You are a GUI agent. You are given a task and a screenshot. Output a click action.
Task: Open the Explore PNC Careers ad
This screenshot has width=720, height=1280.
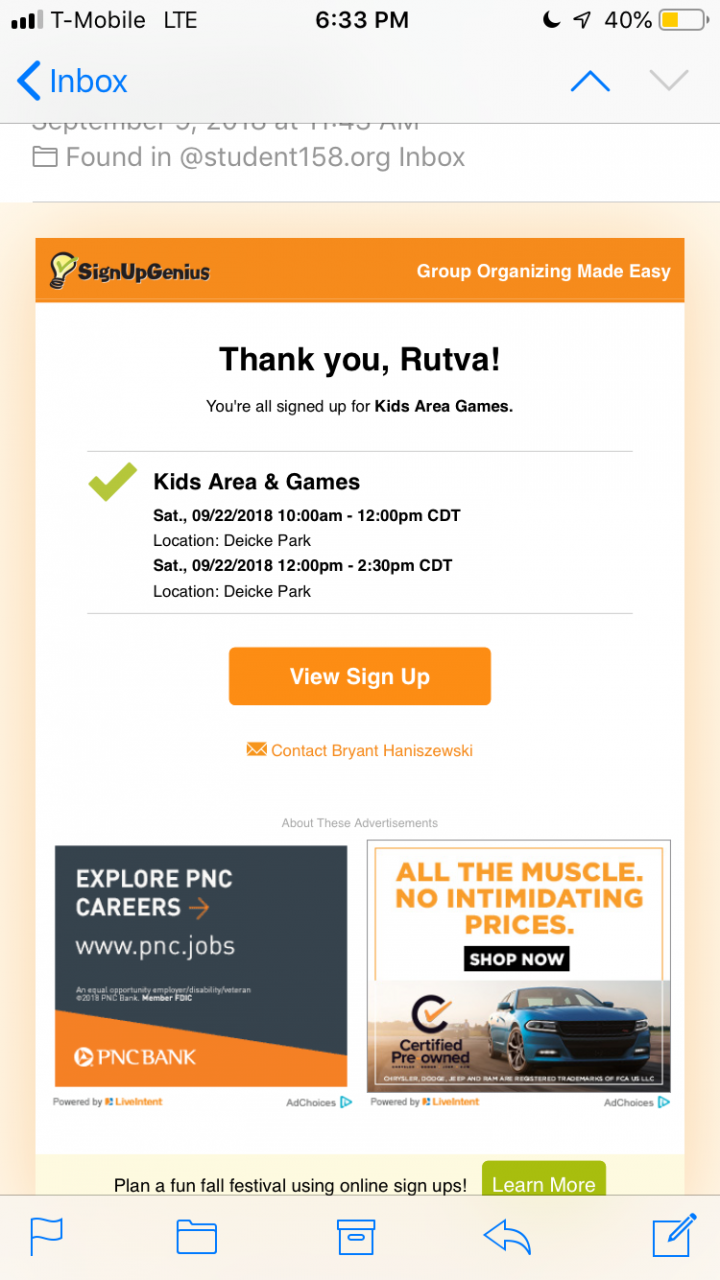[x=201, y=966]
